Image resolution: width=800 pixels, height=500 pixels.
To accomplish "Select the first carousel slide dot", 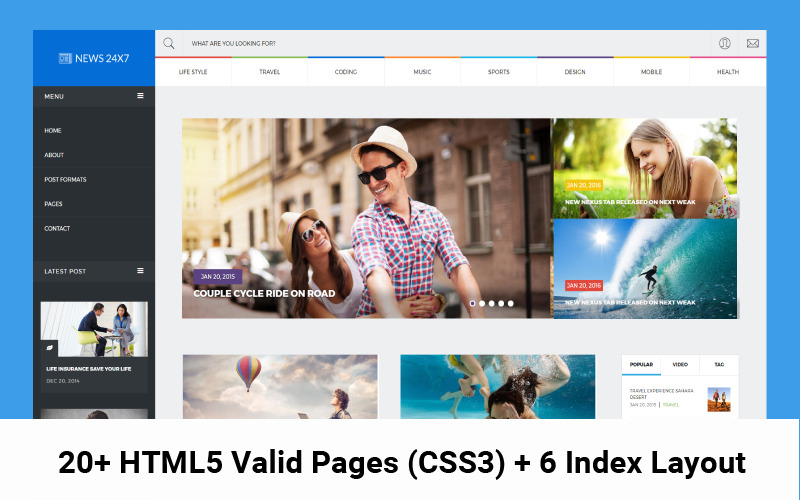I will click(x=472, y=303).
